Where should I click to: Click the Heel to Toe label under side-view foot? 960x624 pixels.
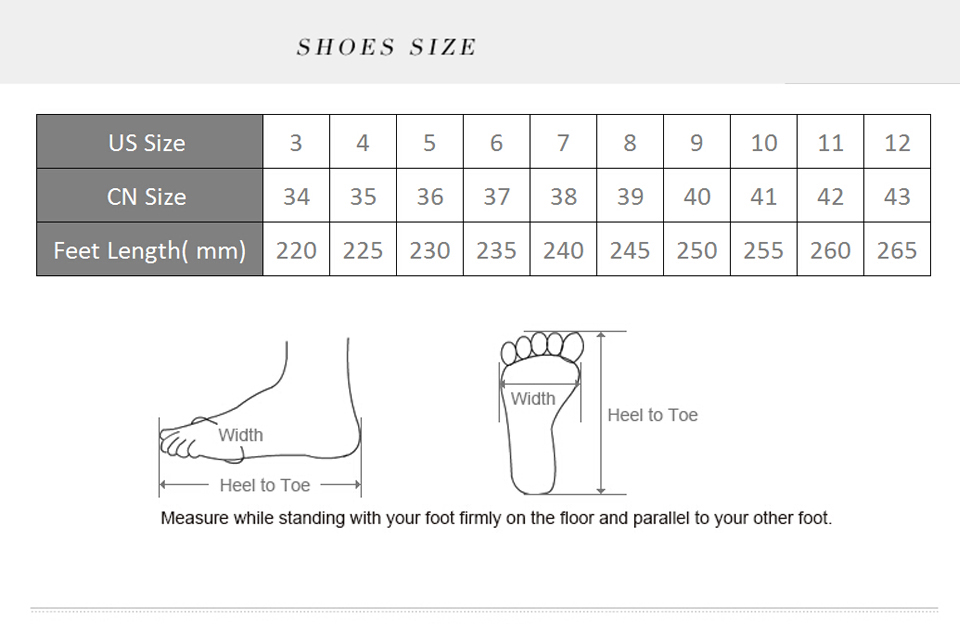point(265,485)
